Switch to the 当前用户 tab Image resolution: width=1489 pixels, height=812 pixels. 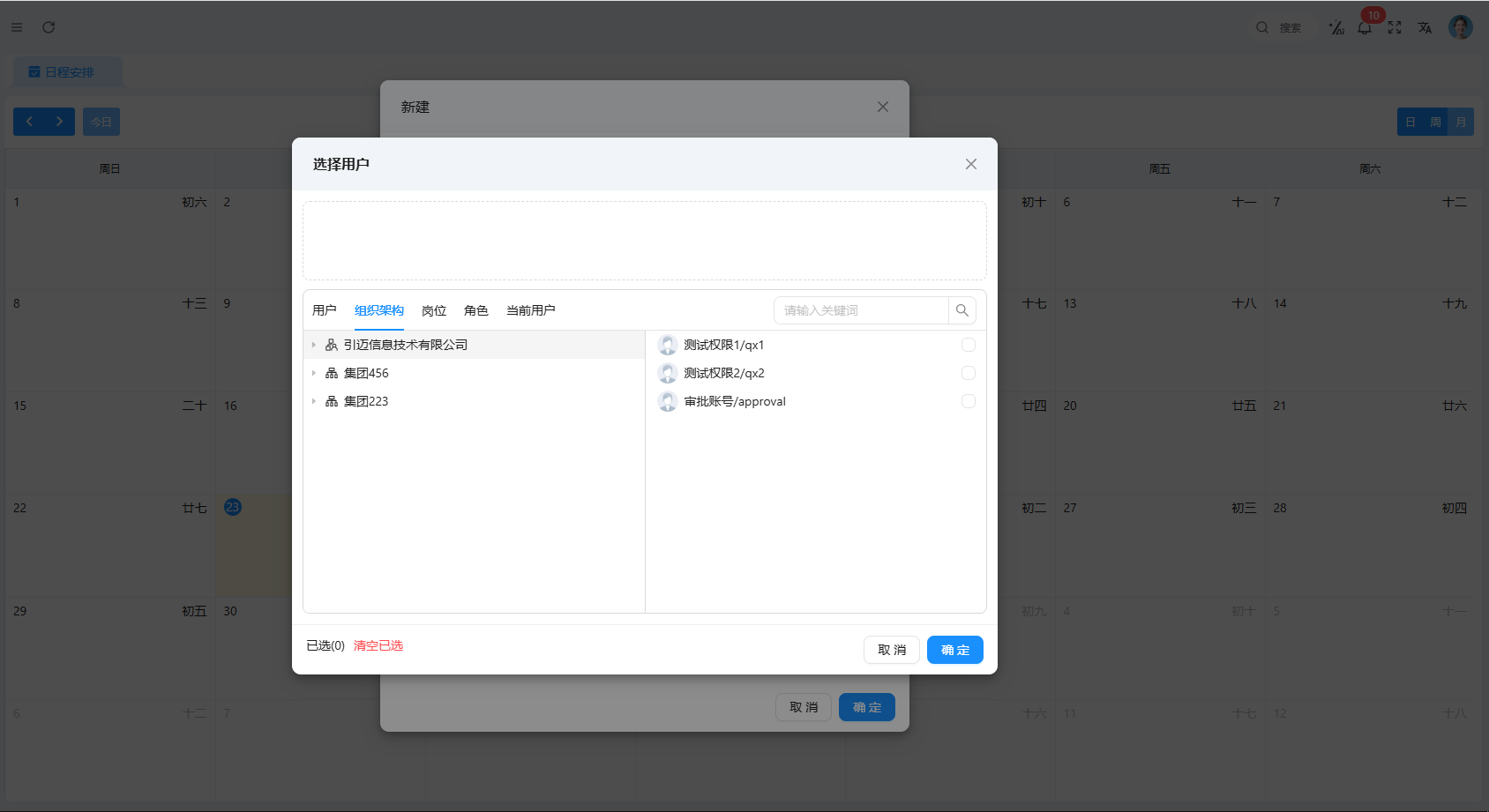click(531, 310)
